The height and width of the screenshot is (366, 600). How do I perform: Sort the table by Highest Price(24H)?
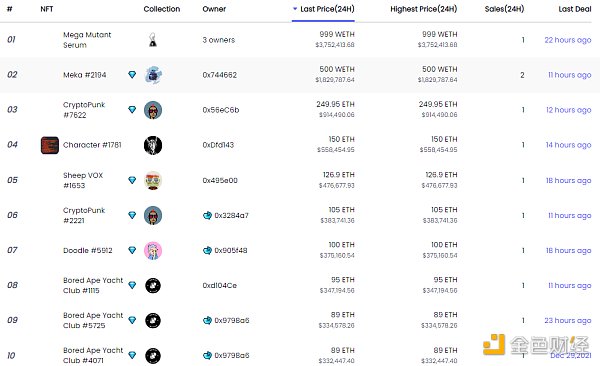click(424, 9)
